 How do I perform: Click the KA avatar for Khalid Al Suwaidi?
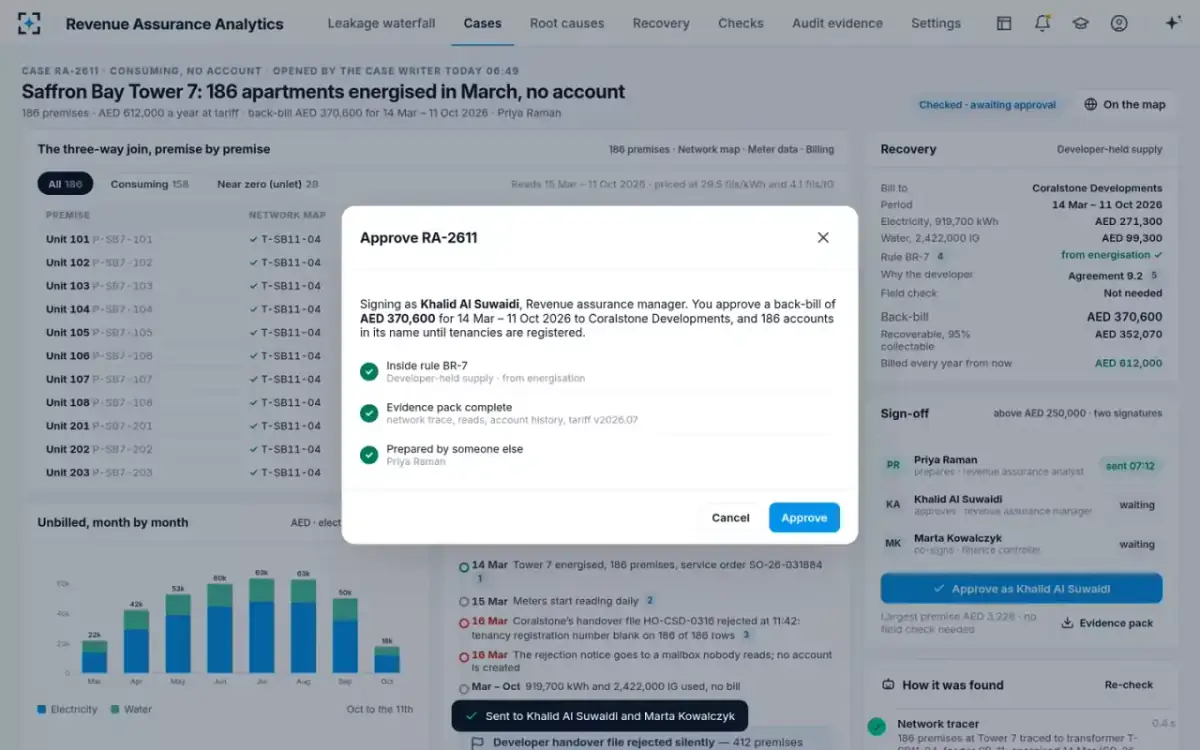[893, 505]
